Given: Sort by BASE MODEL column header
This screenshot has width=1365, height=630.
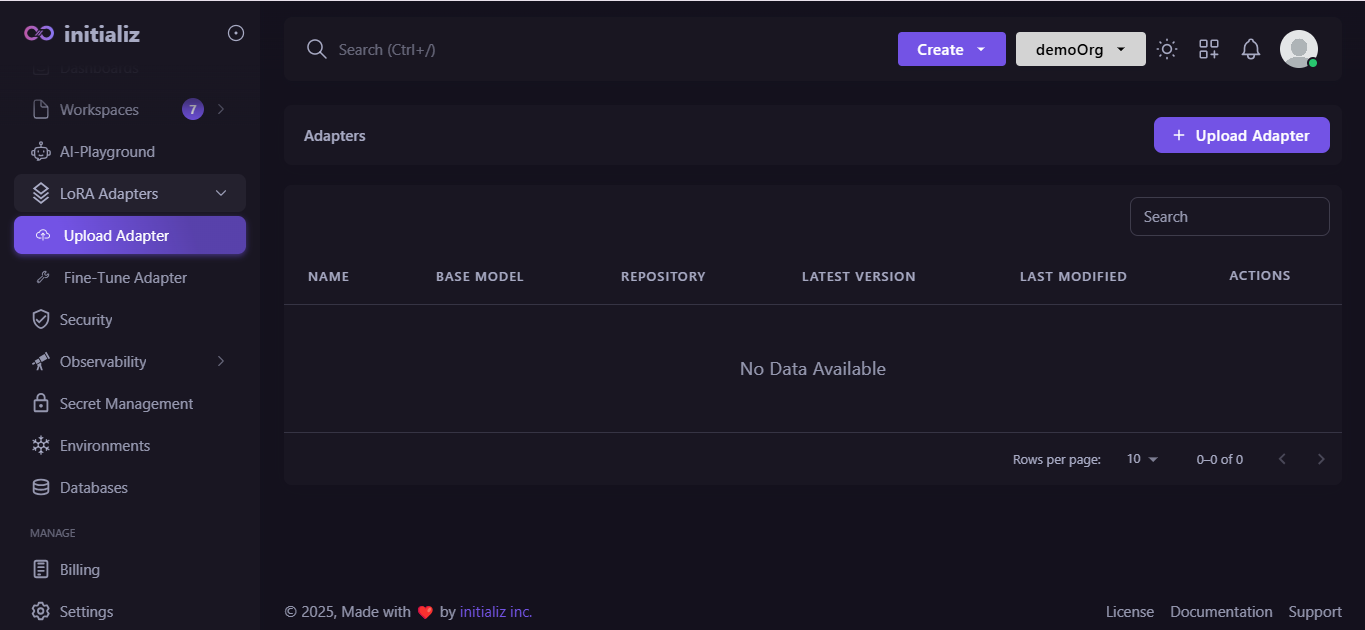Looking at the screenshot, I should 480,277.
